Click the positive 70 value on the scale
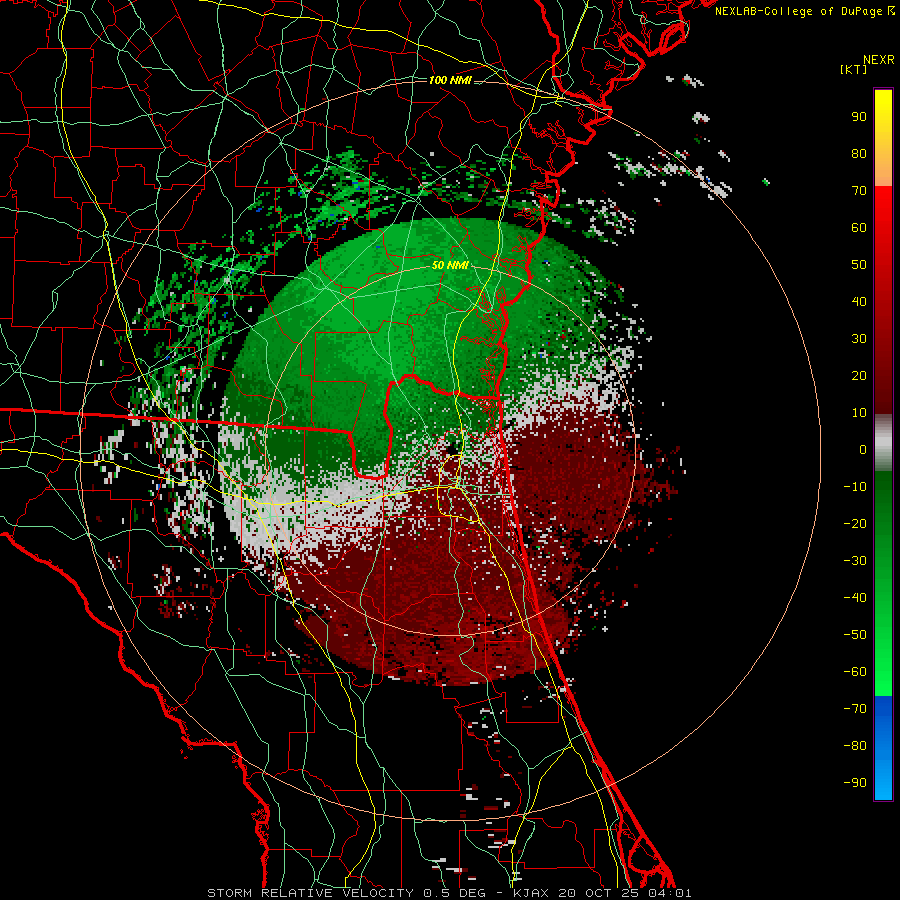The height and width of the screenshot is (900, 900). [859, 191]
